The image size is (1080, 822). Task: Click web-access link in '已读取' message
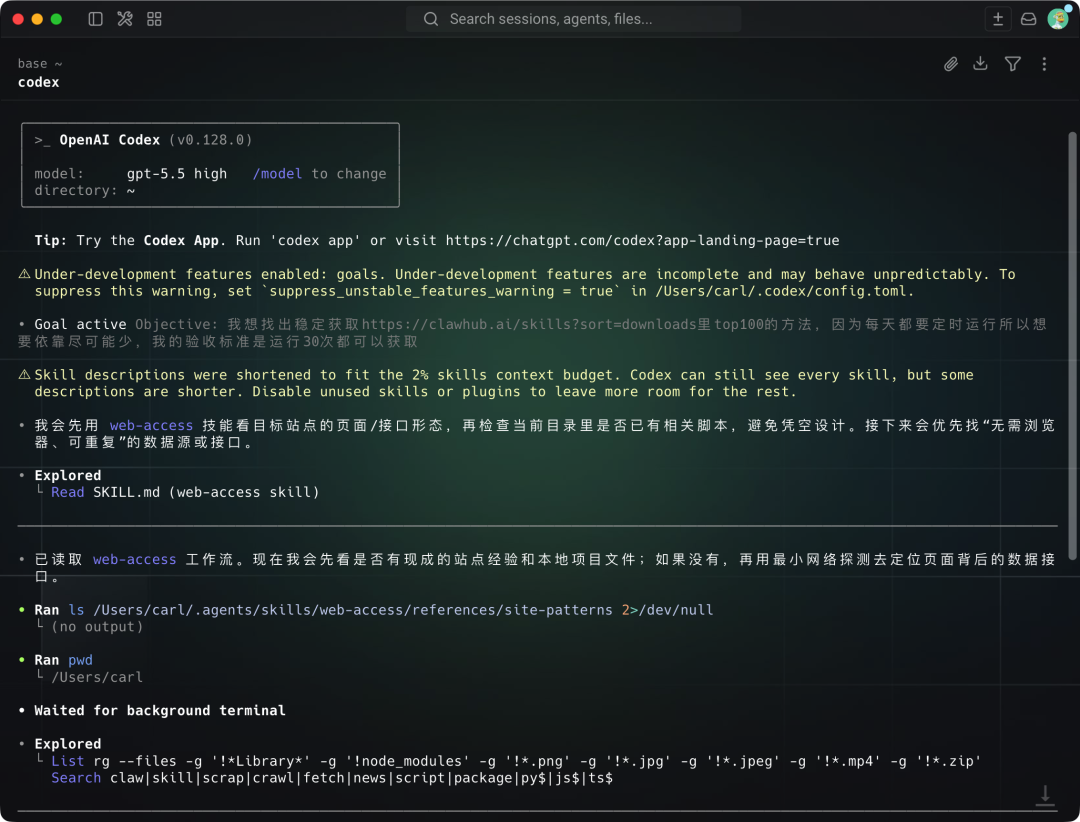click(x=134, y=559)
